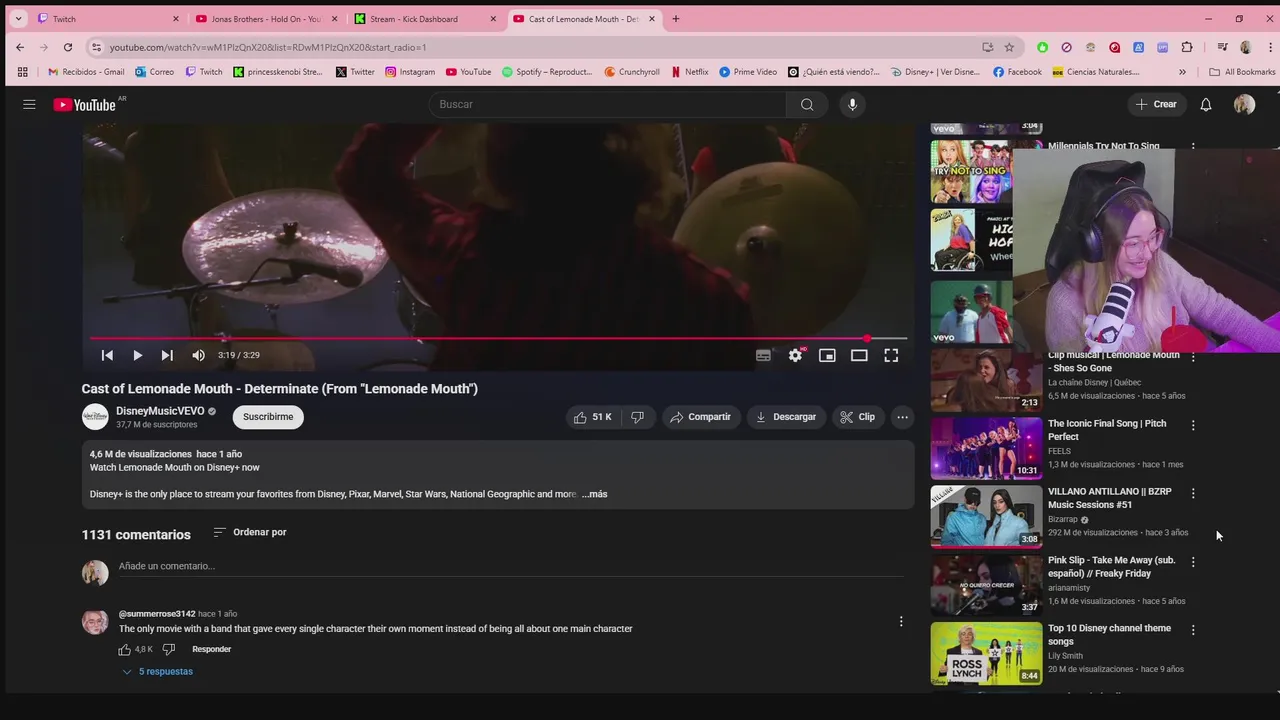Share the video via Compartir
1280x720 pixels.
[700, 417]
